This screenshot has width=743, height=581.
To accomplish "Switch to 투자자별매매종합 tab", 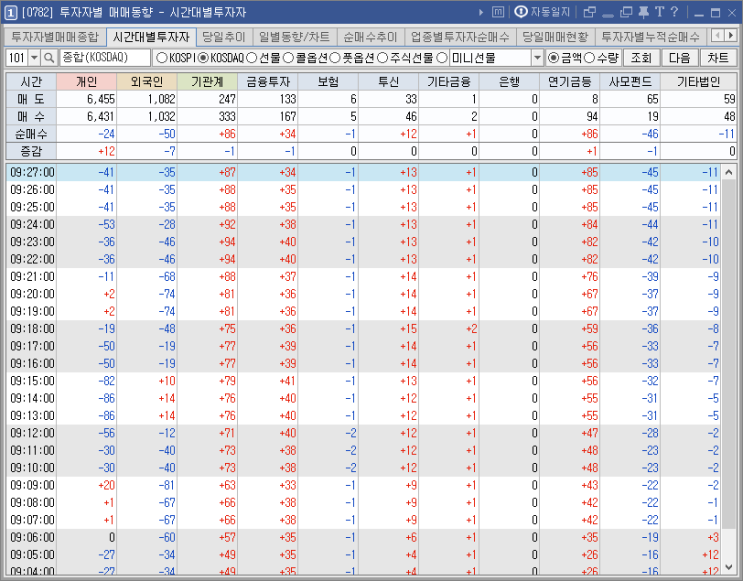I will [x=55, y=36].
